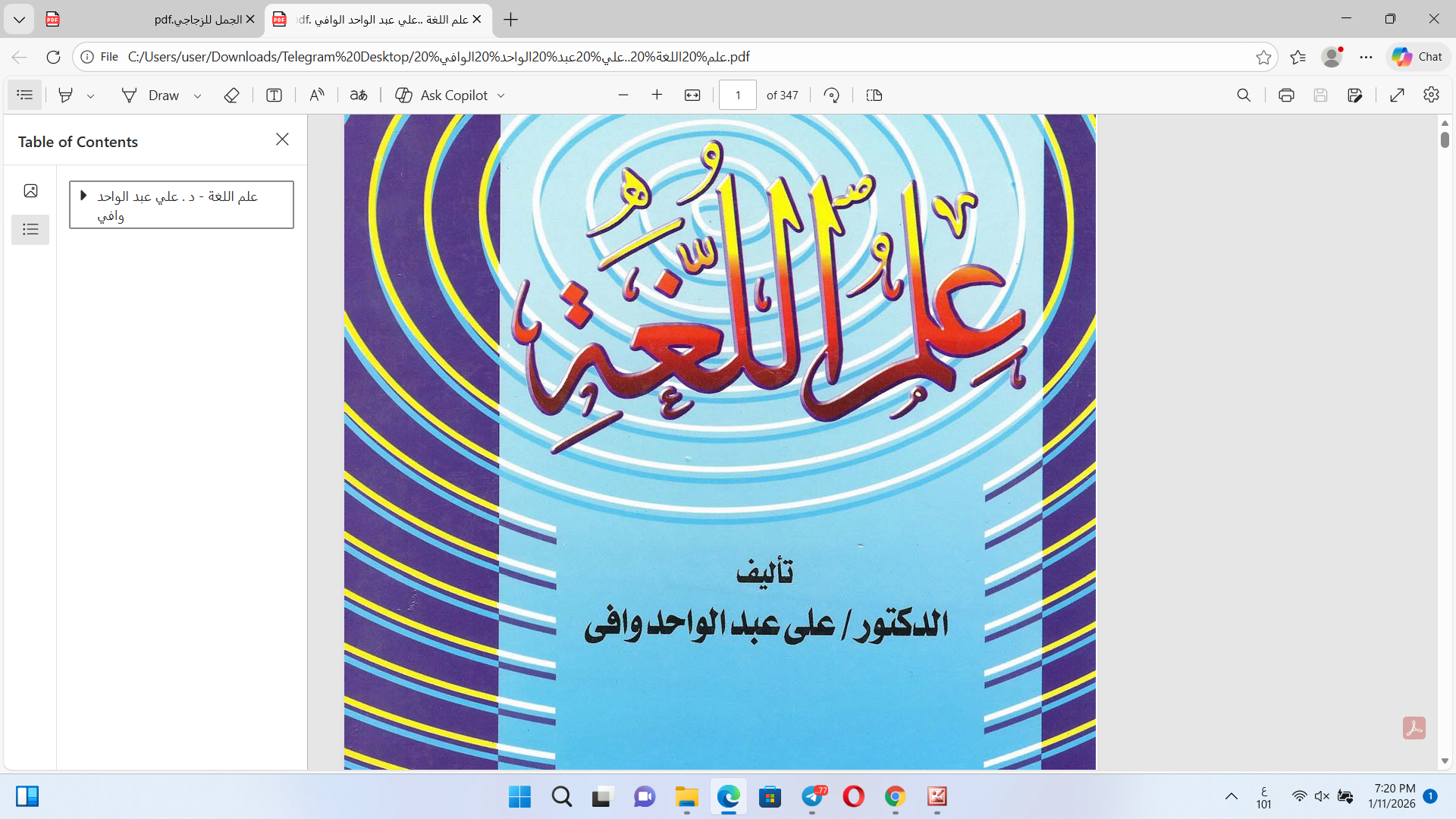This screenshot has width=1456, height=819.
Task: Open the browser profile icon
Action: pos(1332,57)
